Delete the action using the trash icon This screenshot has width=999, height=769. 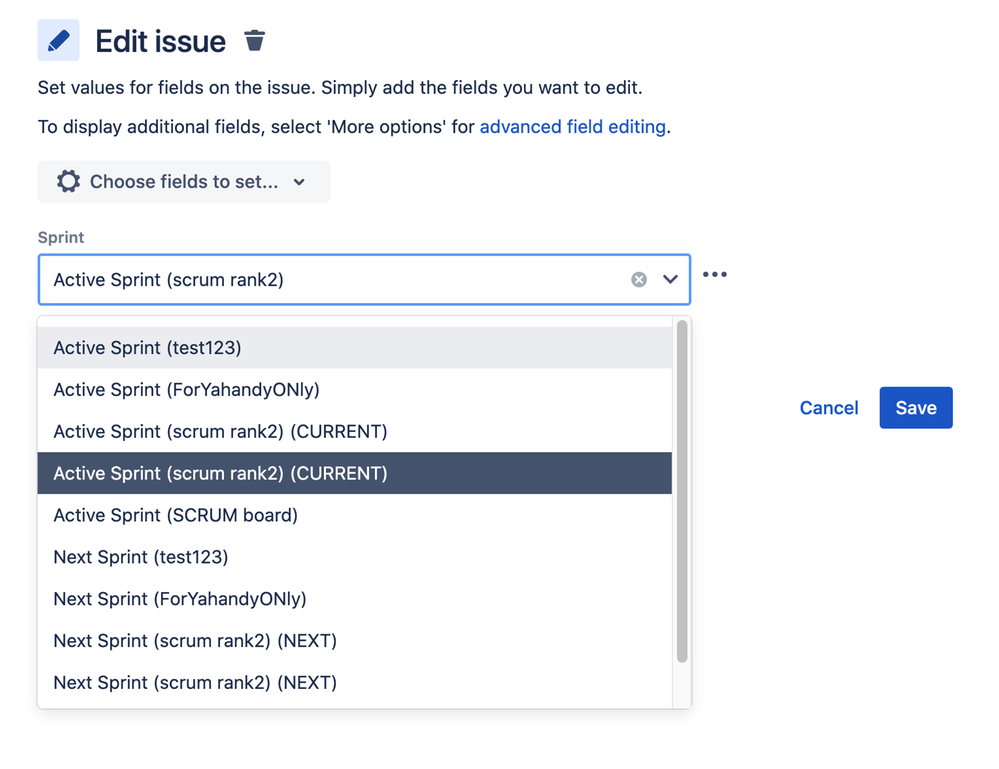click(x=255, y=41)
